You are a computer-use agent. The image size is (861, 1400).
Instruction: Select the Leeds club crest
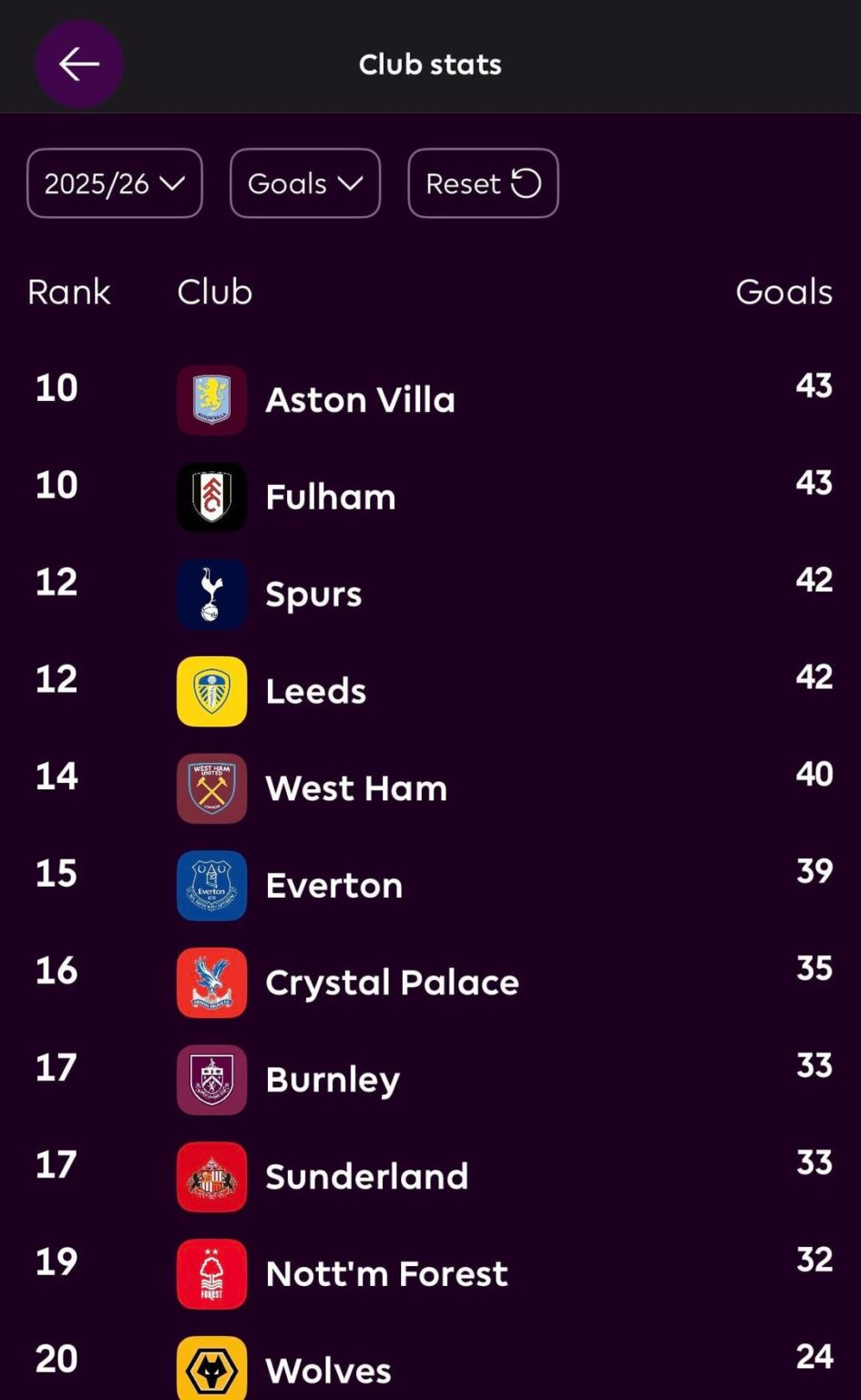pyautogui.click(x=211, y=691)
